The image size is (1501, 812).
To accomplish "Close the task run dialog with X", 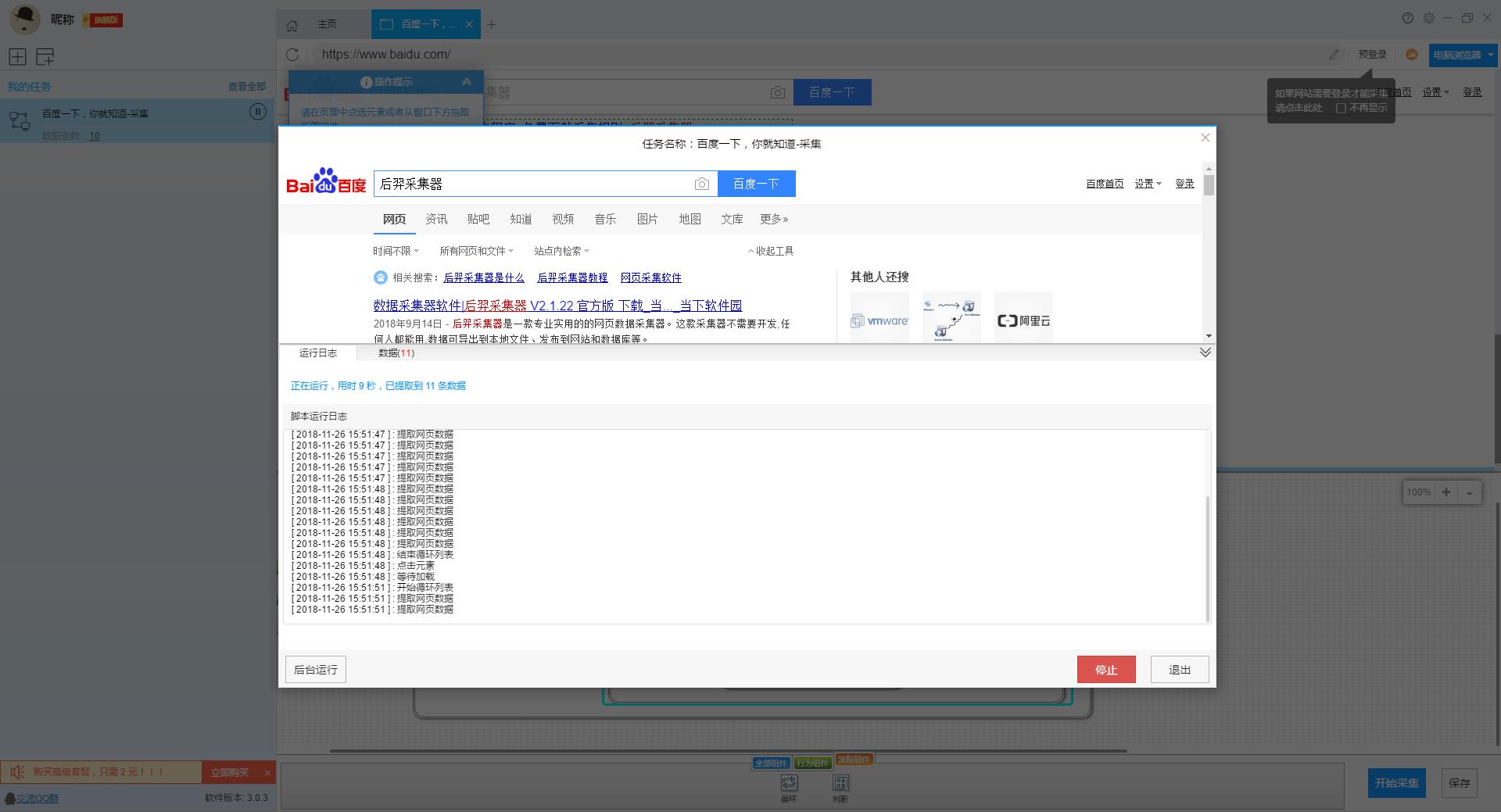I will (1205, 138).
